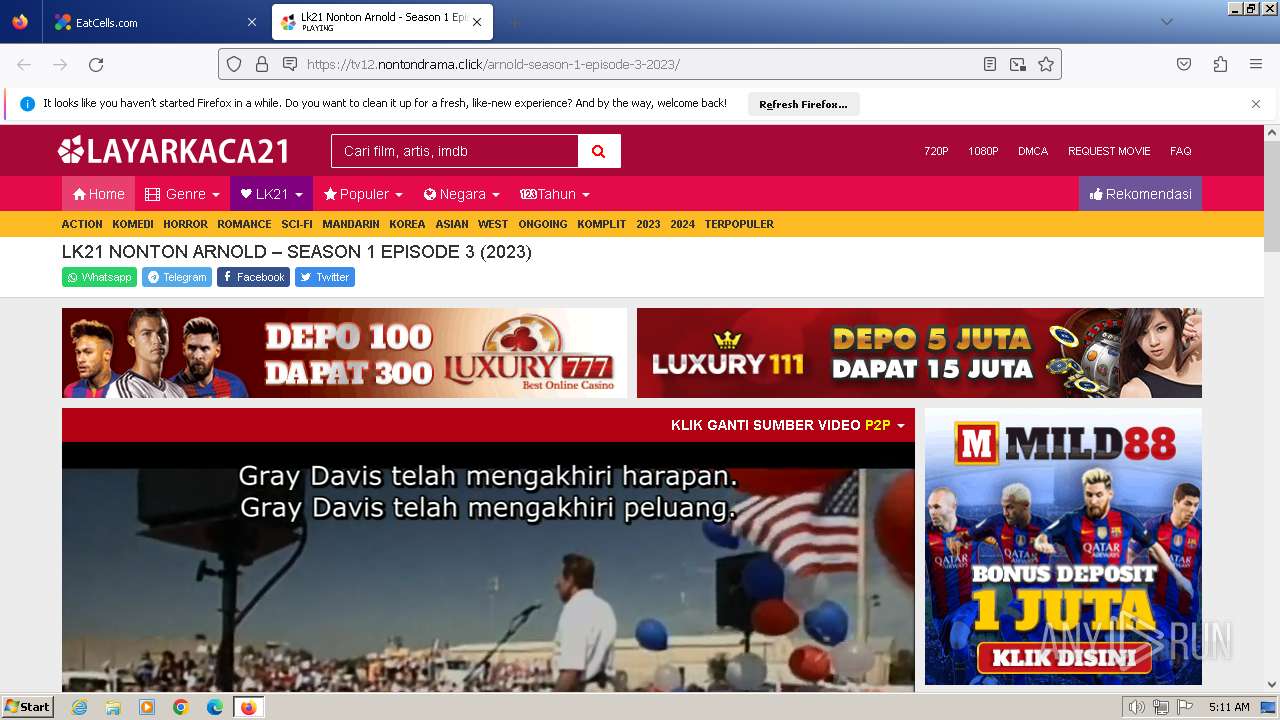Share via the Facebook button
Image resolution: width=1280 pixels, height=720 pixels.
pyautogui.click(x=253, y=277)
